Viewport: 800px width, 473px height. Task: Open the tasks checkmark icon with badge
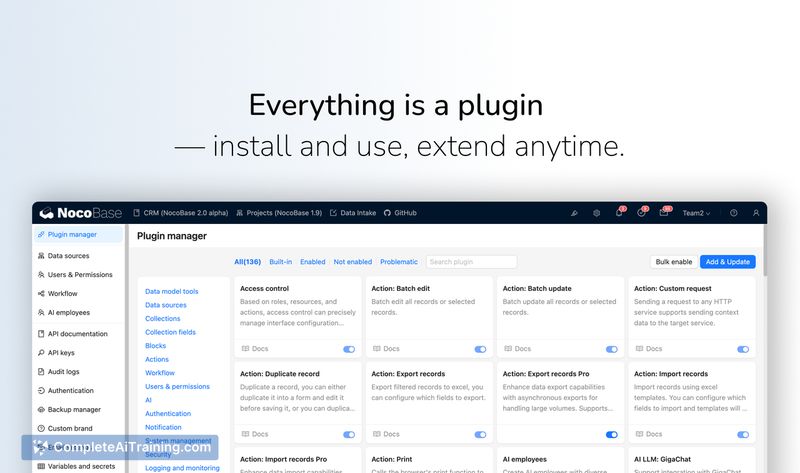pos(641,213)
